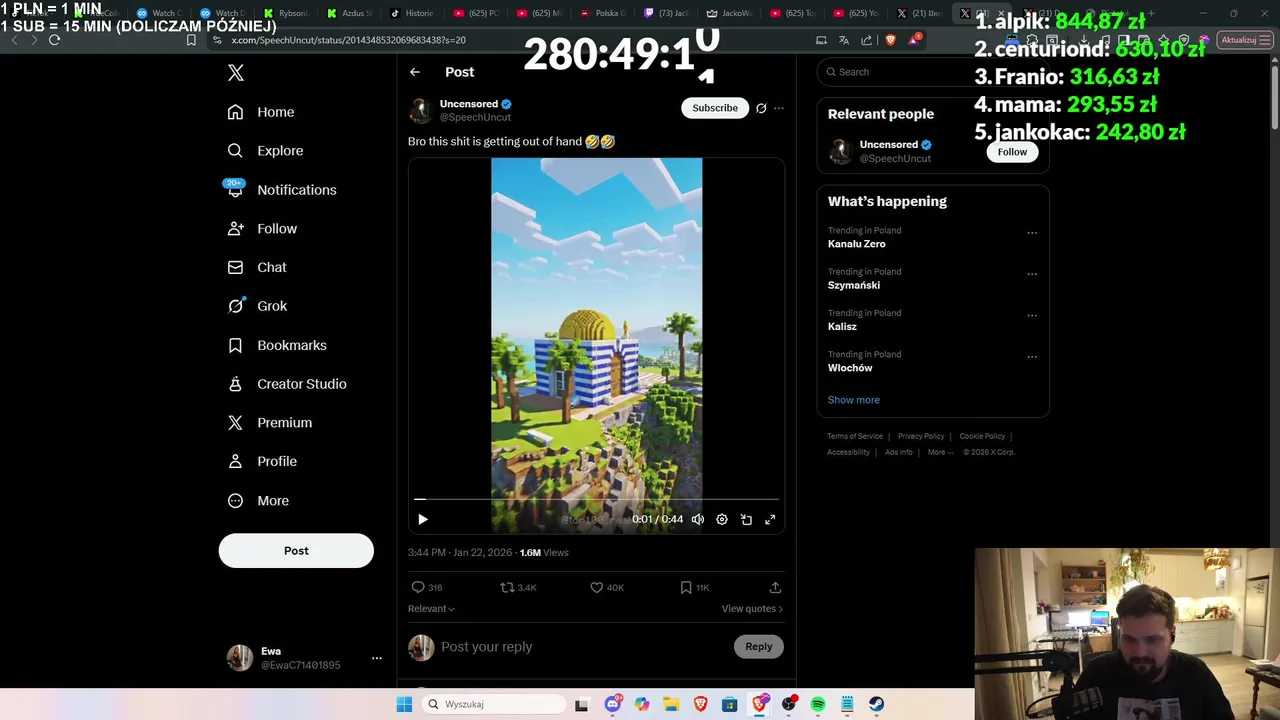
Task: Click the translate icon in the address bar
Action: click(844, 40)
